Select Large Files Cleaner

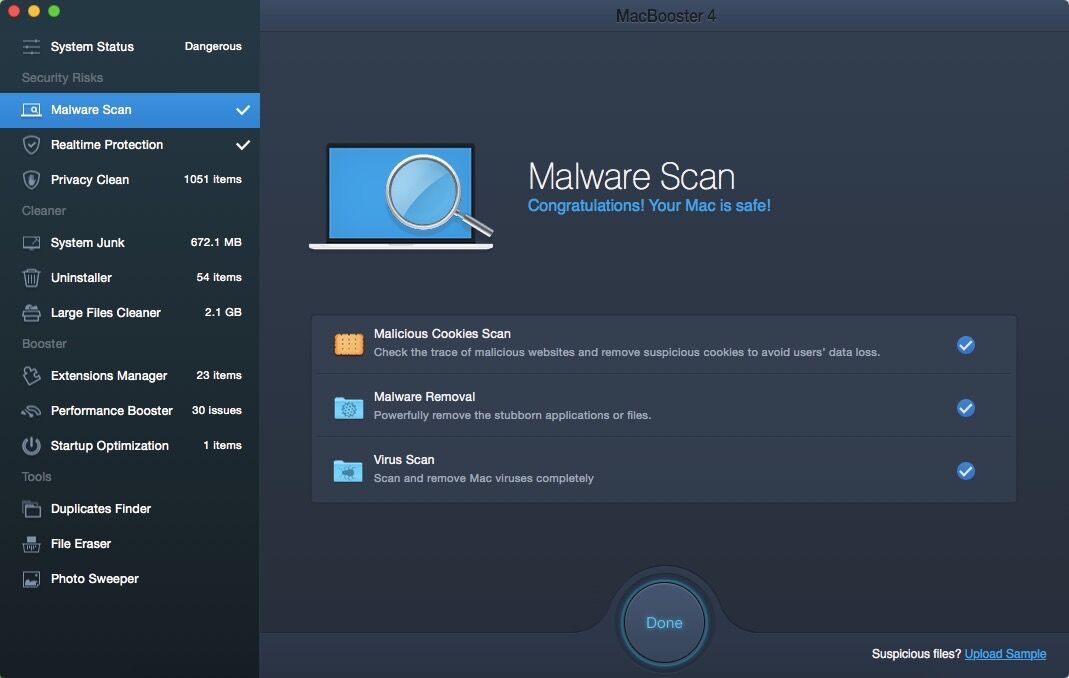pos(130,312)
